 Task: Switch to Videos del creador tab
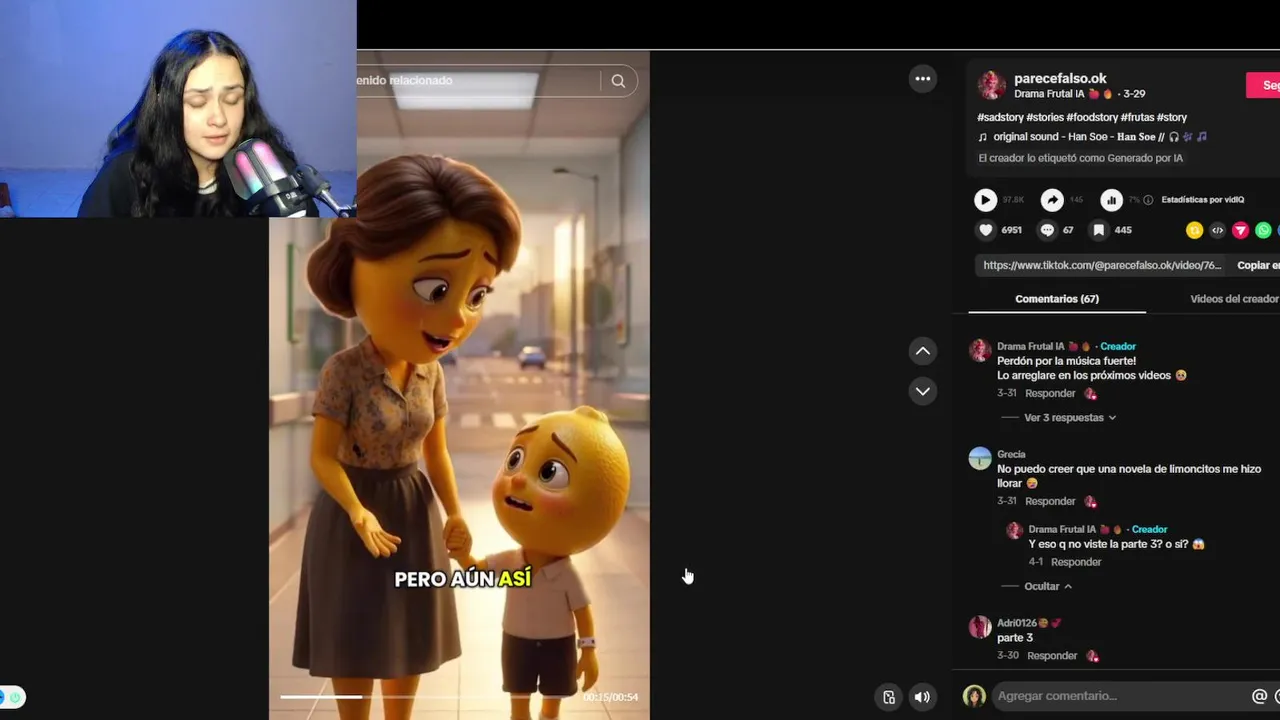coord(1235,299)
